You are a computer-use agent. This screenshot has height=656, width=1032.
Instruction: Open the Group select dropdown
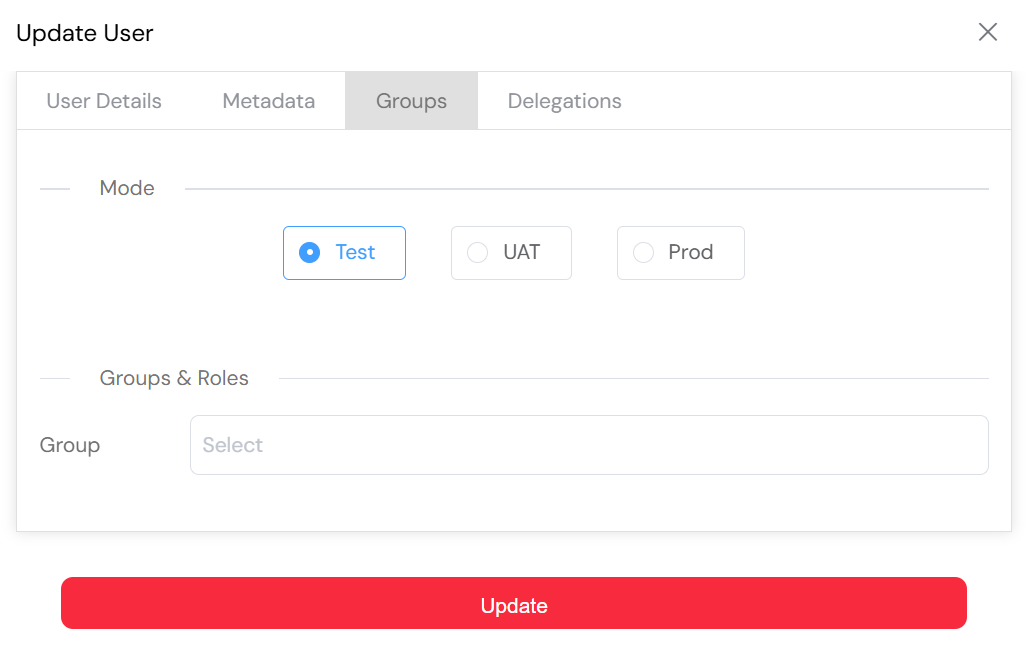pos(589,445)
